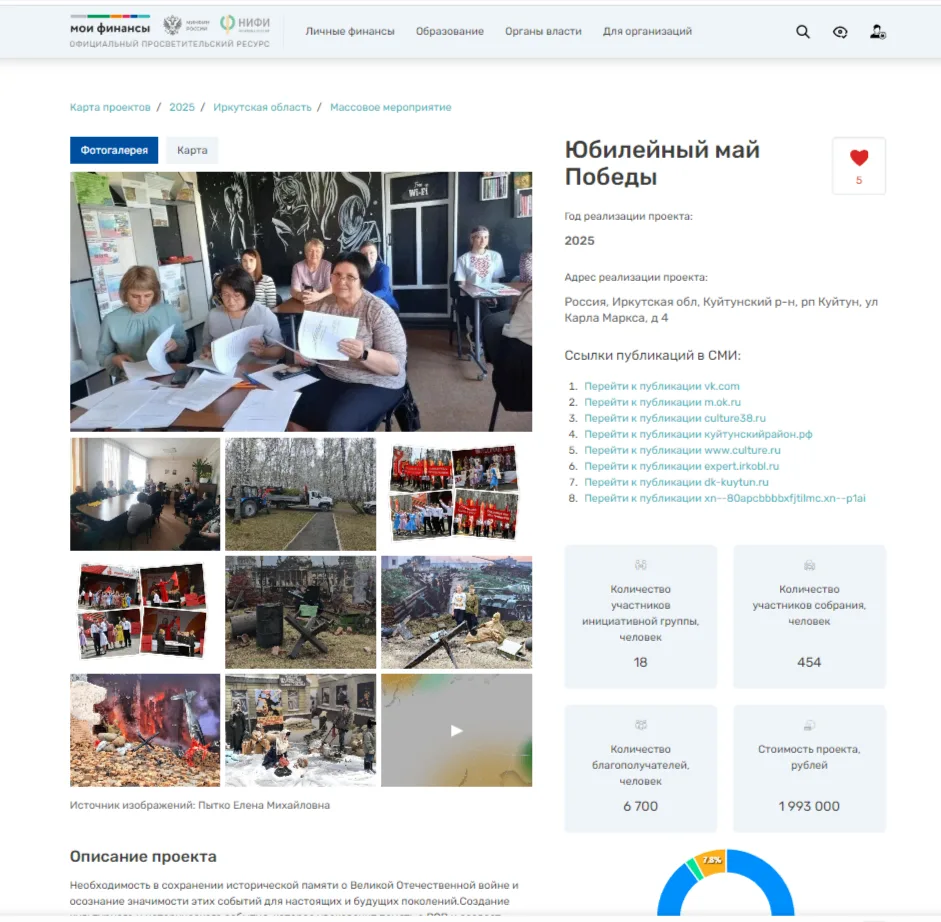
Task: Open the anti-tank hedgehog and barrel diorama thumbnail
Action: [301, 612]
